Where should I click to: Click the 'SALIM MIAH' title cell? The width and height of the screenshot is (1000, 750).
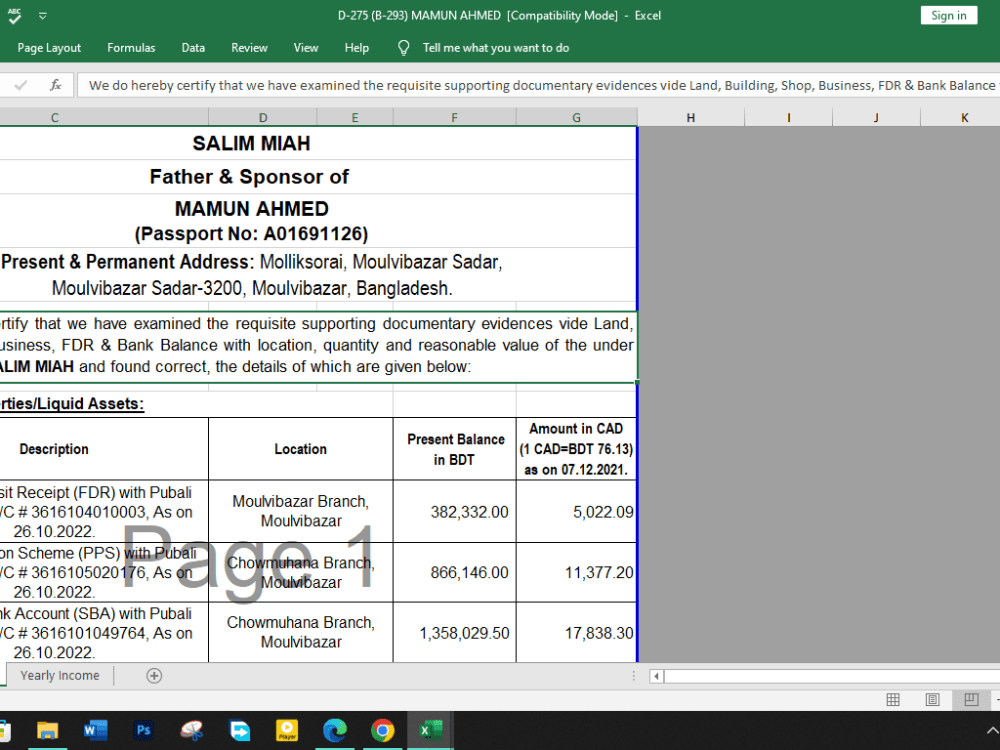pos(318,143)
